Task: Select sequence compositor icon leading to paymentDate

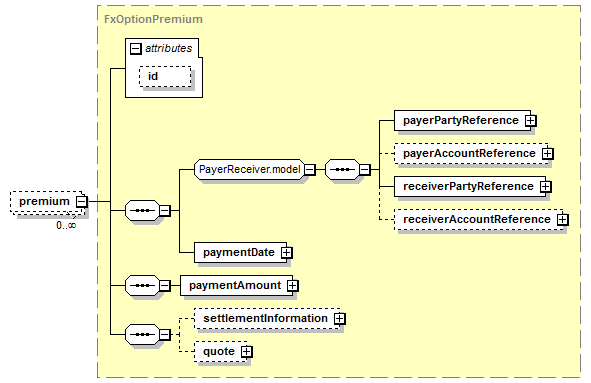Action: pyautogui.click(x=142, y=210)
